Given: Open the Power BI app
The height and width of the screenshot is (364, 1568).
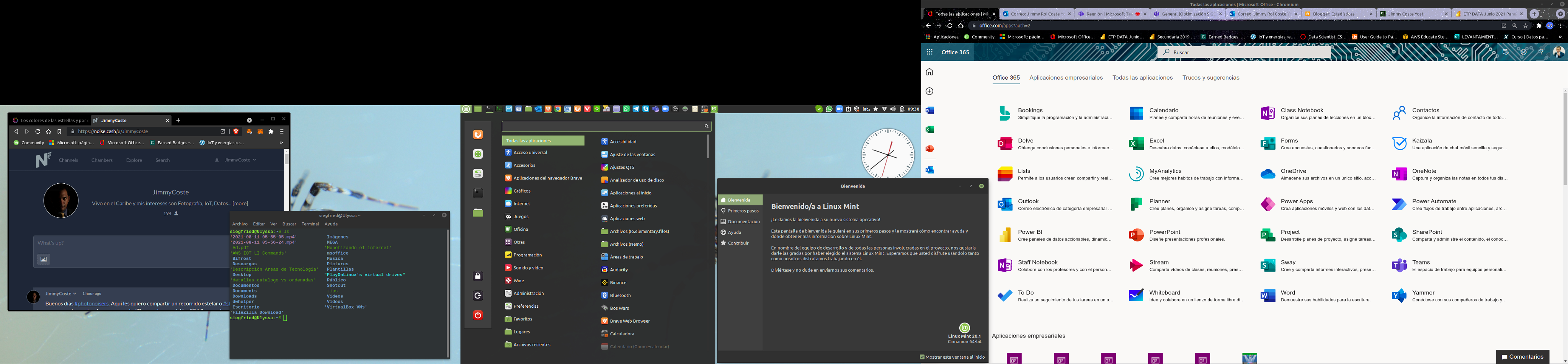Looking at the screenshot, I should 1055,235.
